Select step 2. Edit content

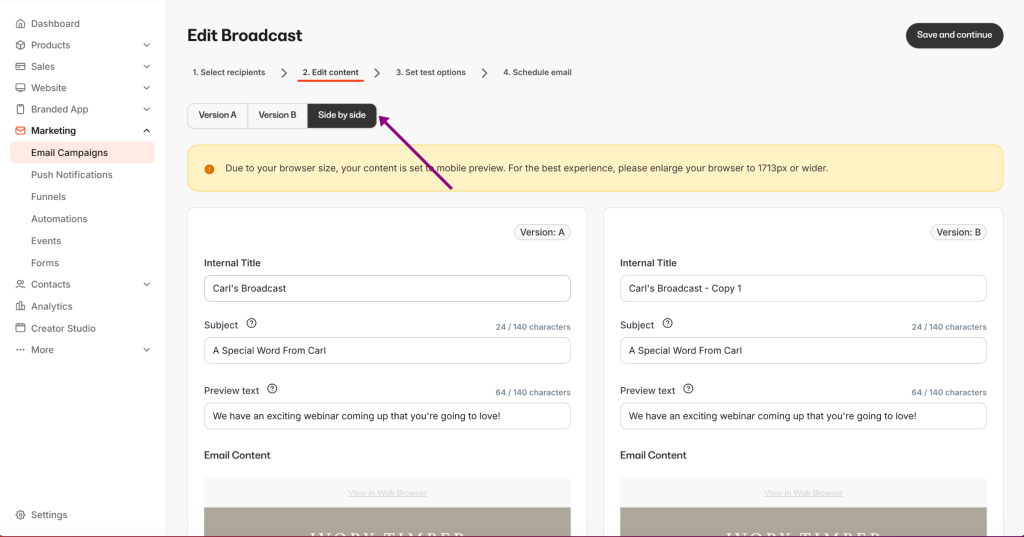click(x=330, y=73)
